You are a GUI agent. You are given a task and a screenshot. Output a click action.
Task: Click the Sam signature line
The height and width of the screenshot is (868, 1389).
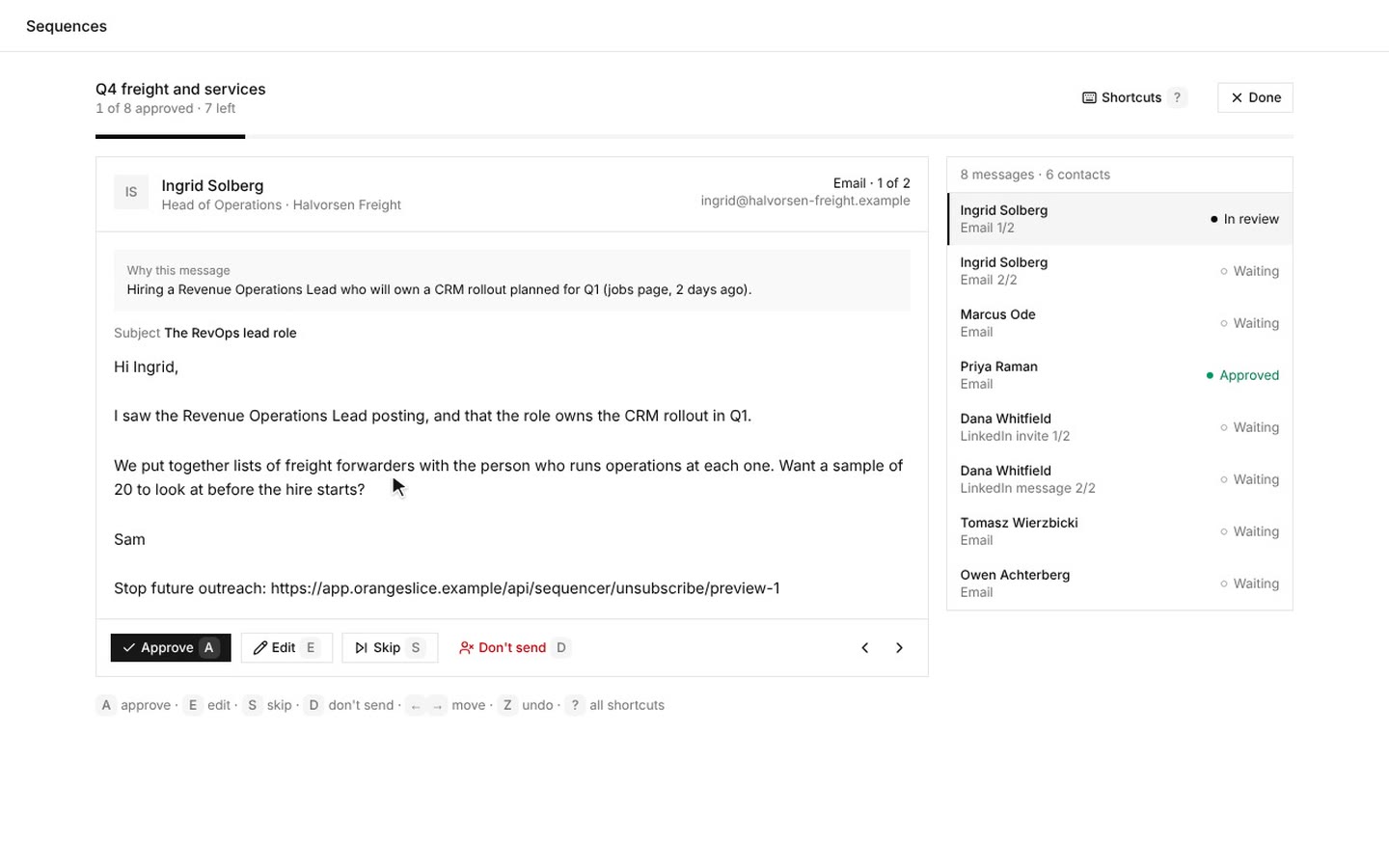129,539
